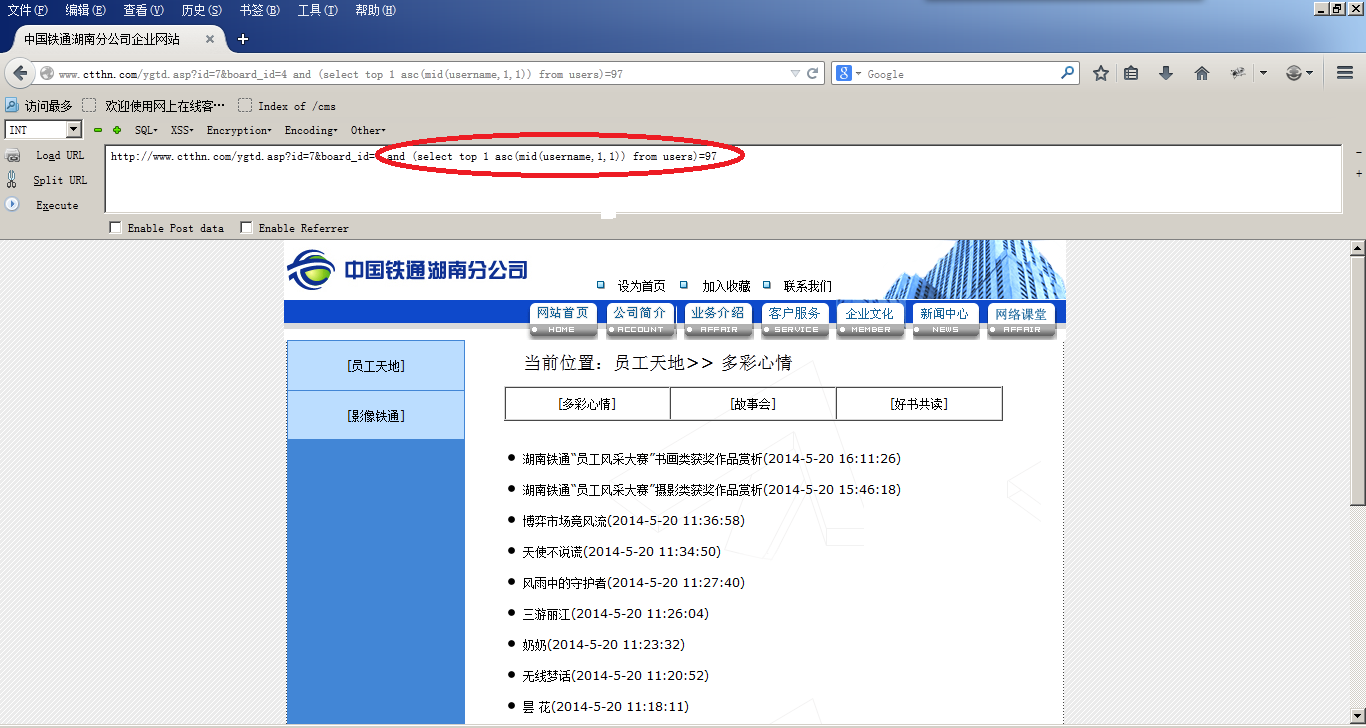This screenshot has height=728, width=1366.
Task: Click the green plus HackBar icon
Action: click(x=117, y=130)
